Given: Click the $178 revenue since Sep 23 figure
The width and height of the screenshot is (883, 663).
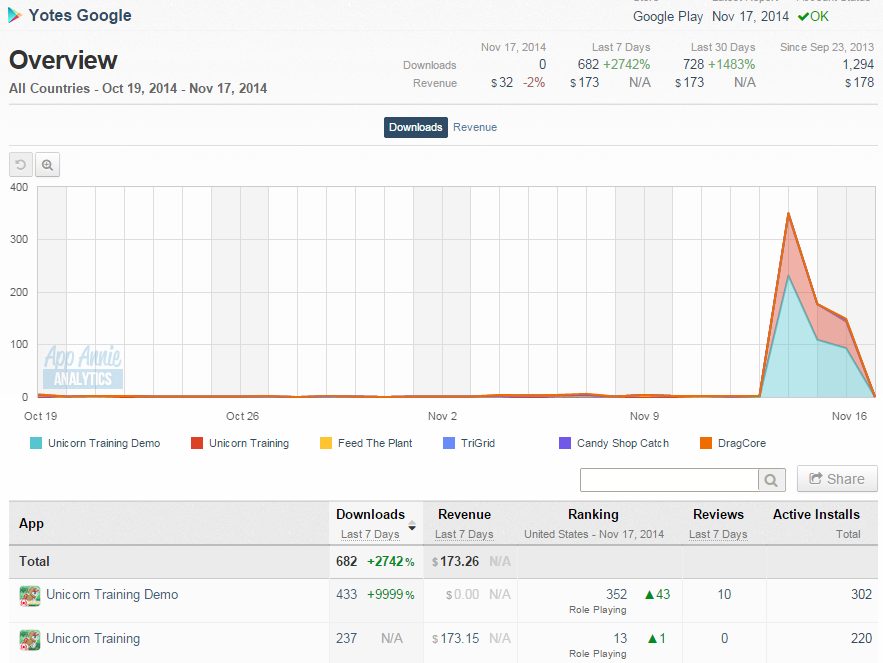Looking at the screenshot, I should tap(859, 83).
